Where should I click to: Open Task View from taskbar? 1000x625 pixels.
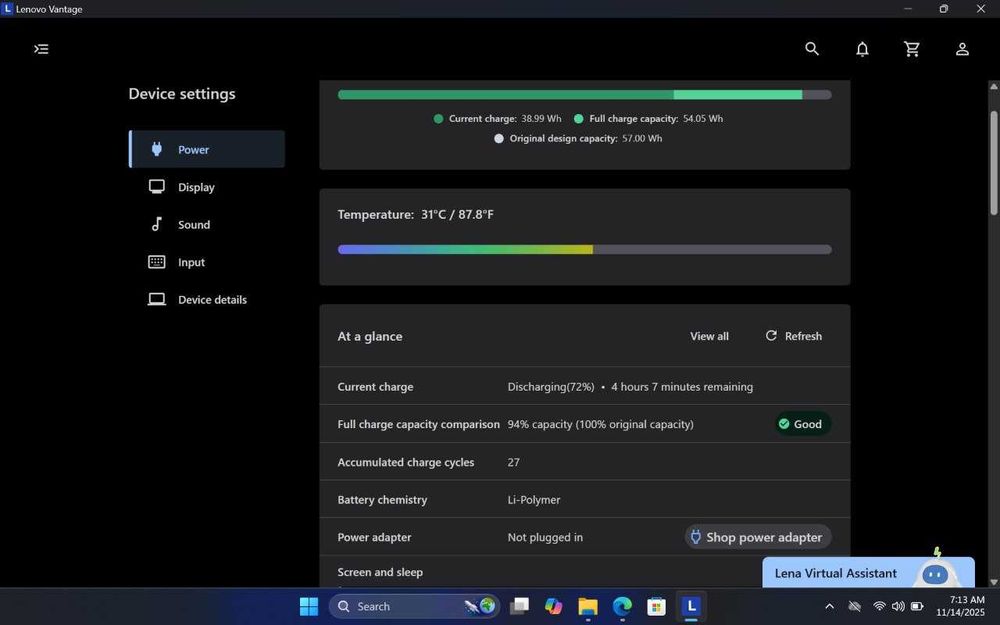click(x=520, y=606)
